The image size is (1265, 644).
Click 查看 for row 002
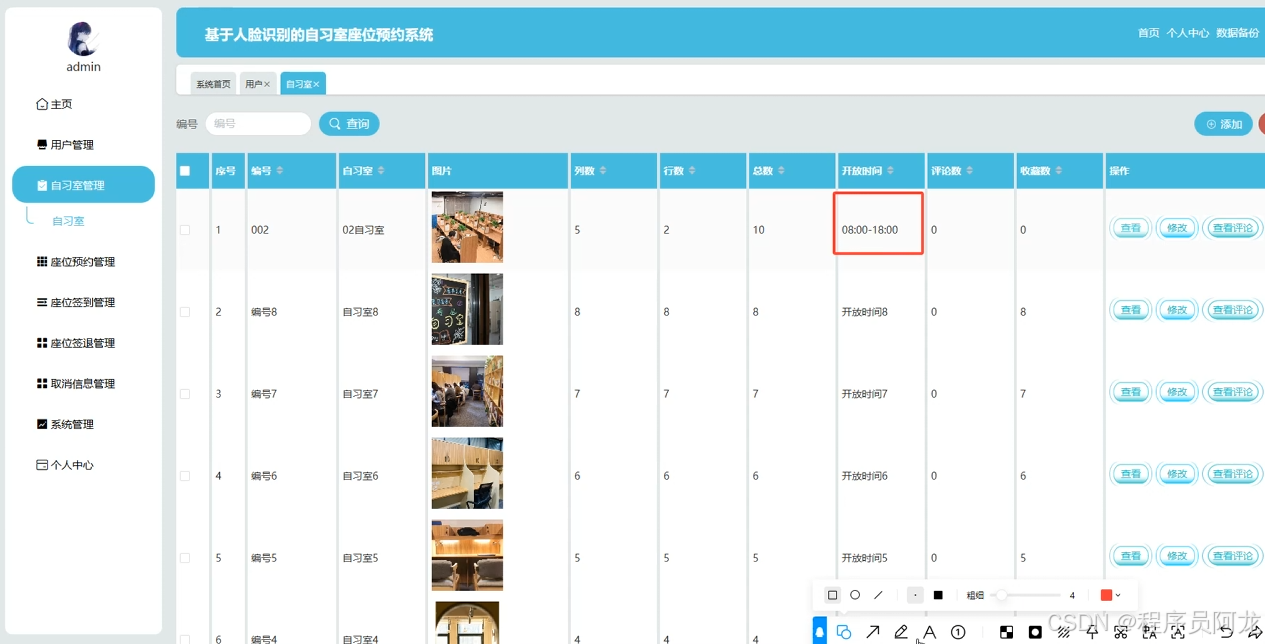click(1131, 228)
